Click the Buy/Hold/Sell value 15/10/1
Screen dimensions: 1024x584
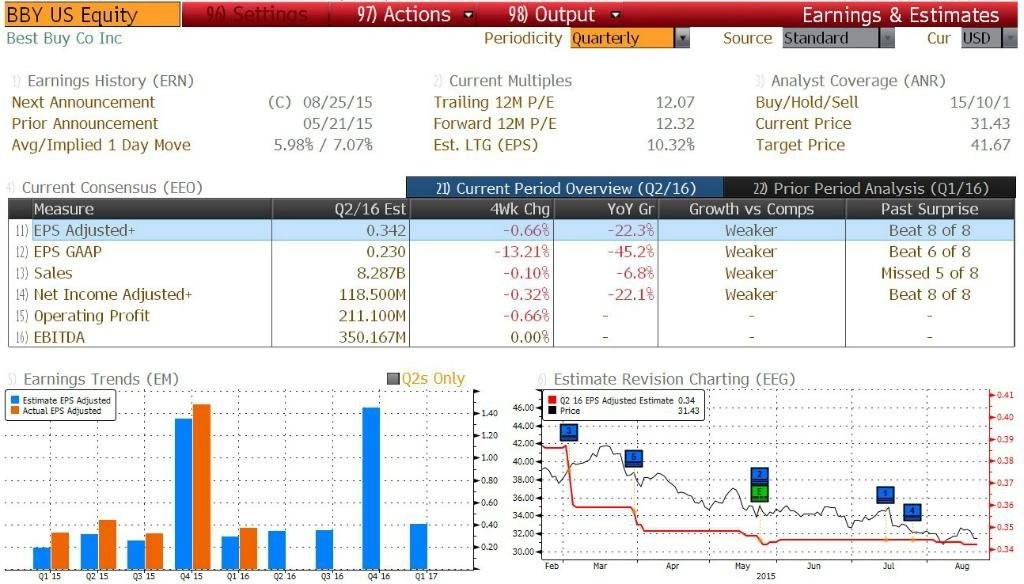(980, 103)
